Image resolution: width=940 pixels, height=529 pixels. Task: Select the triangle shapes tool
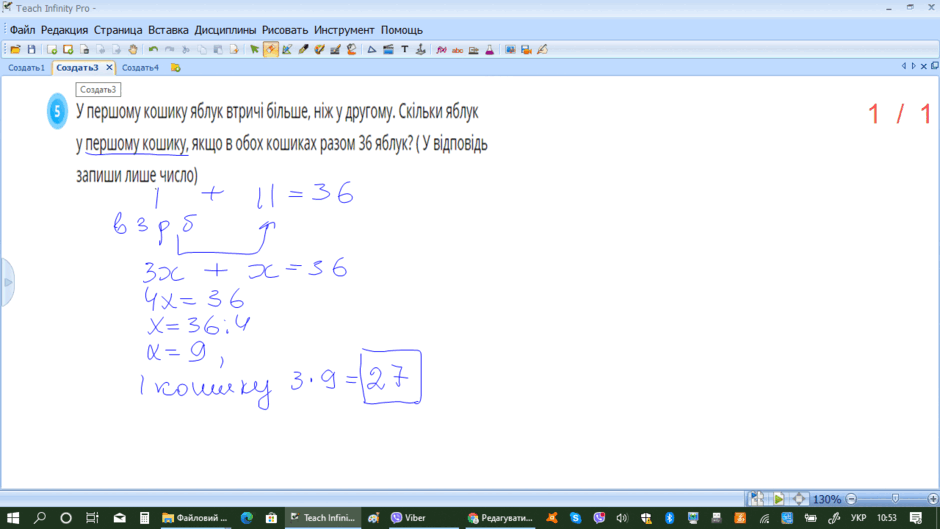372,50
